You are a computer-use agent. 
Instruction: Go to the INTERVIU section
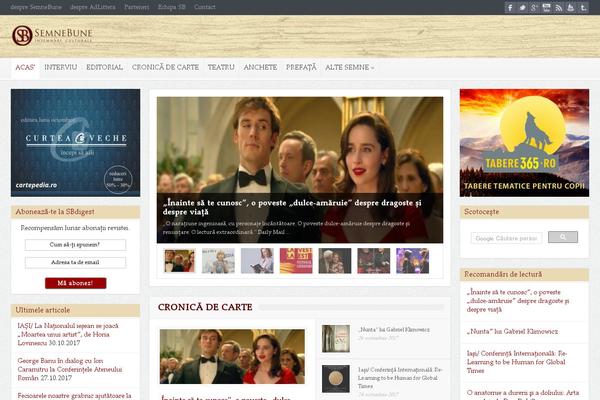coord(60,67)
